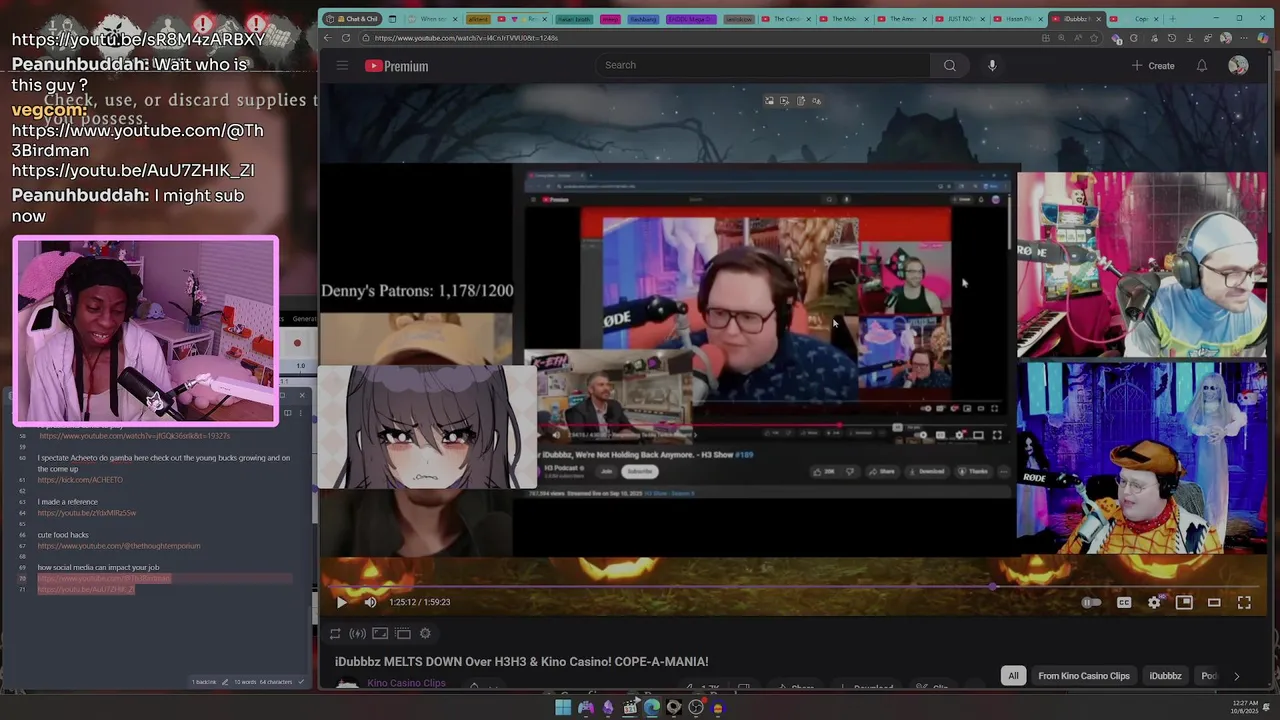This screenshot has height=720, width=1280.
Task: Click the Create button
Action: coord(1153,66)
